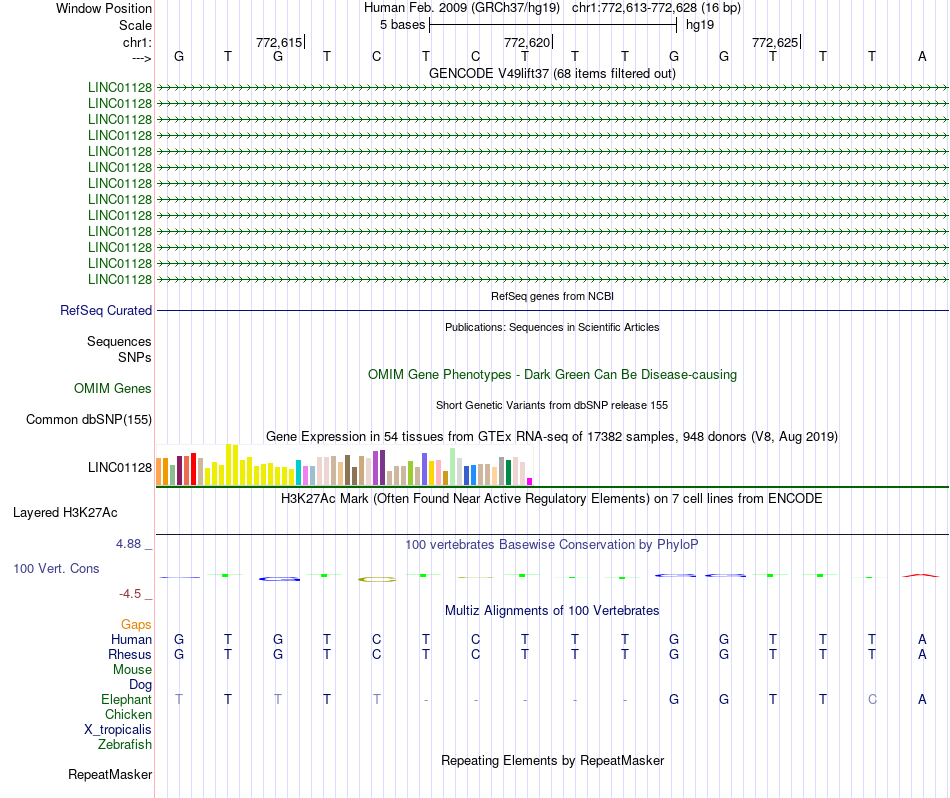Click the red conservation peak in PhyloP track
Image resolution: width=950 pixels, height=798 pixels.
921,576
